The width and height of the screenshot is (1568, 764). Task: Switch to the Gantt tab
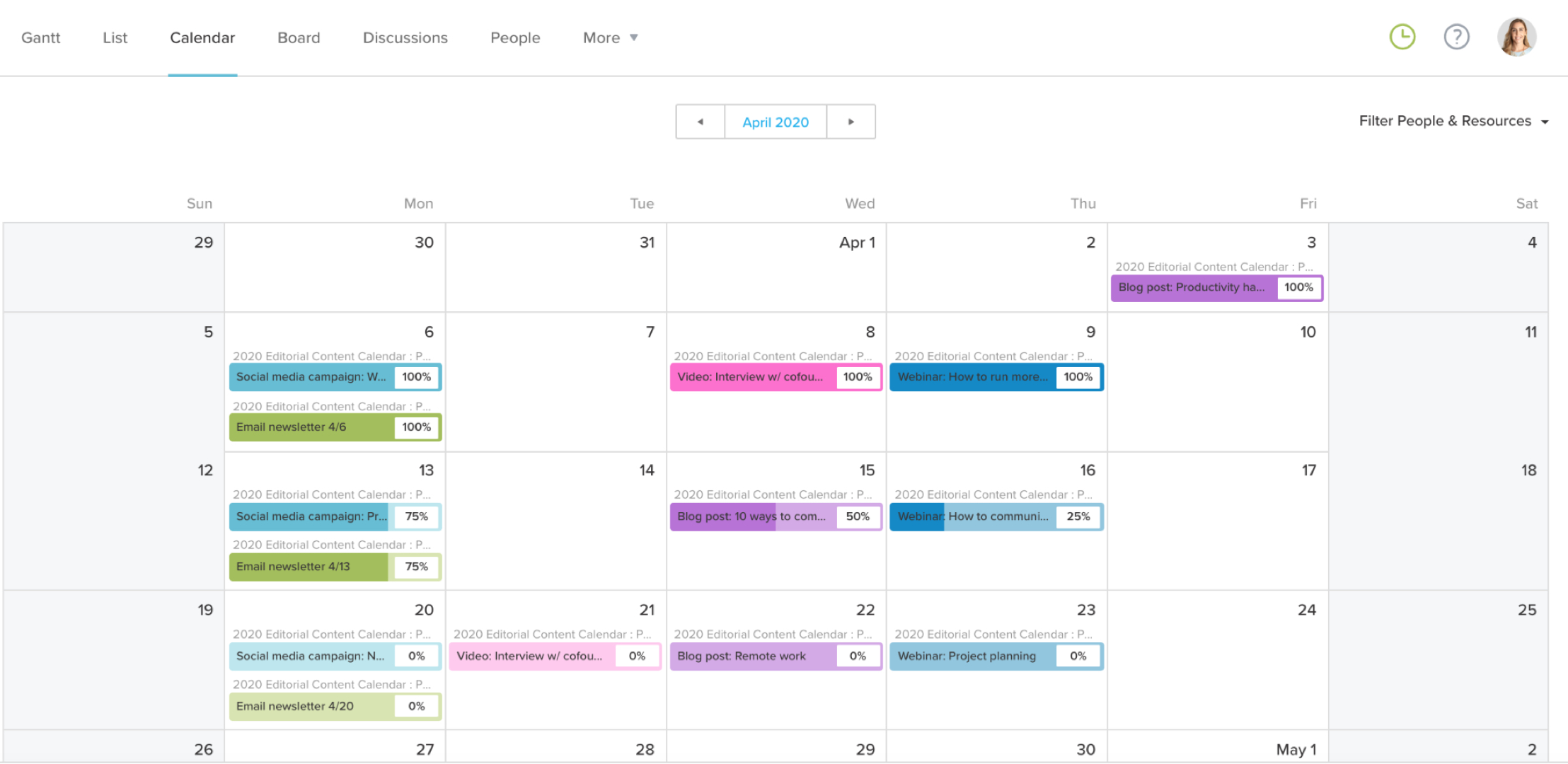(40, 37)
